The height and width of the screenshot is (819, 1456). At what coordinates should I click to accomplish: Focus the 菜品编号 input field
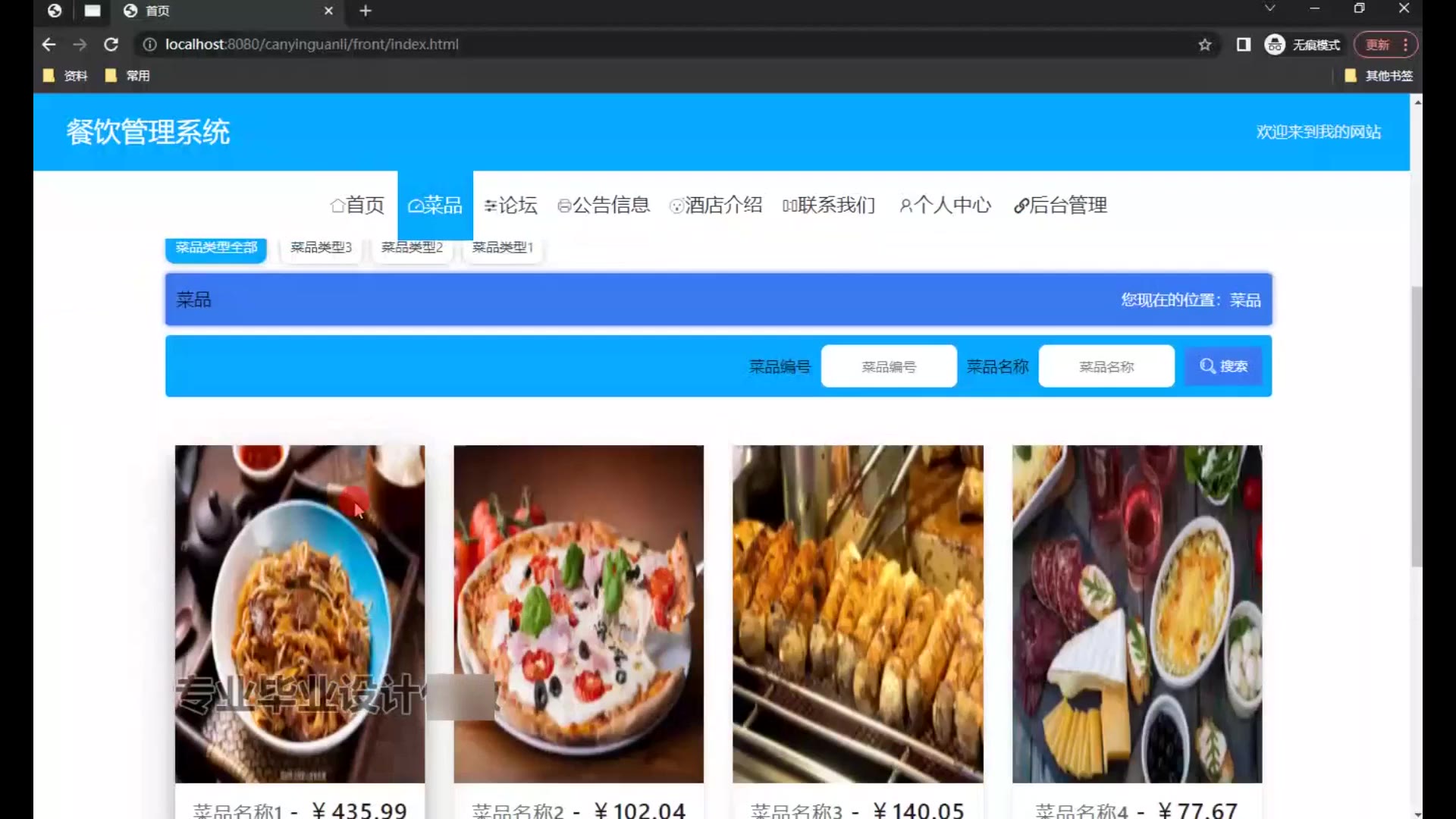point(888,366)
